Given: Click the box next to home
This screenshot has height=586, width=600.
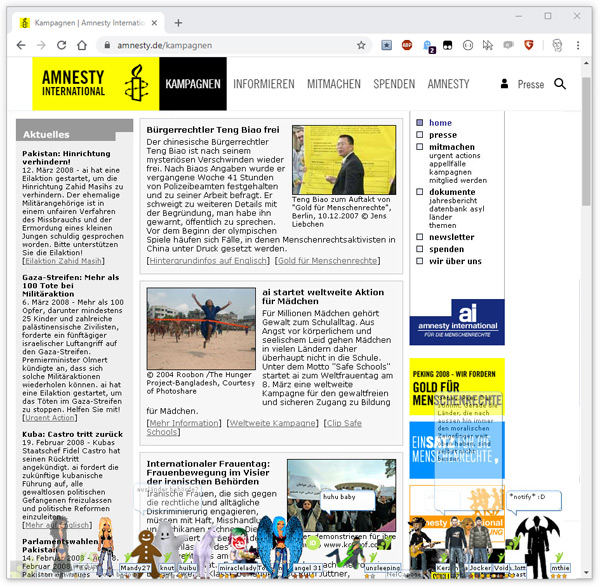Looking at the screenshot, I should tap(420, 123).
